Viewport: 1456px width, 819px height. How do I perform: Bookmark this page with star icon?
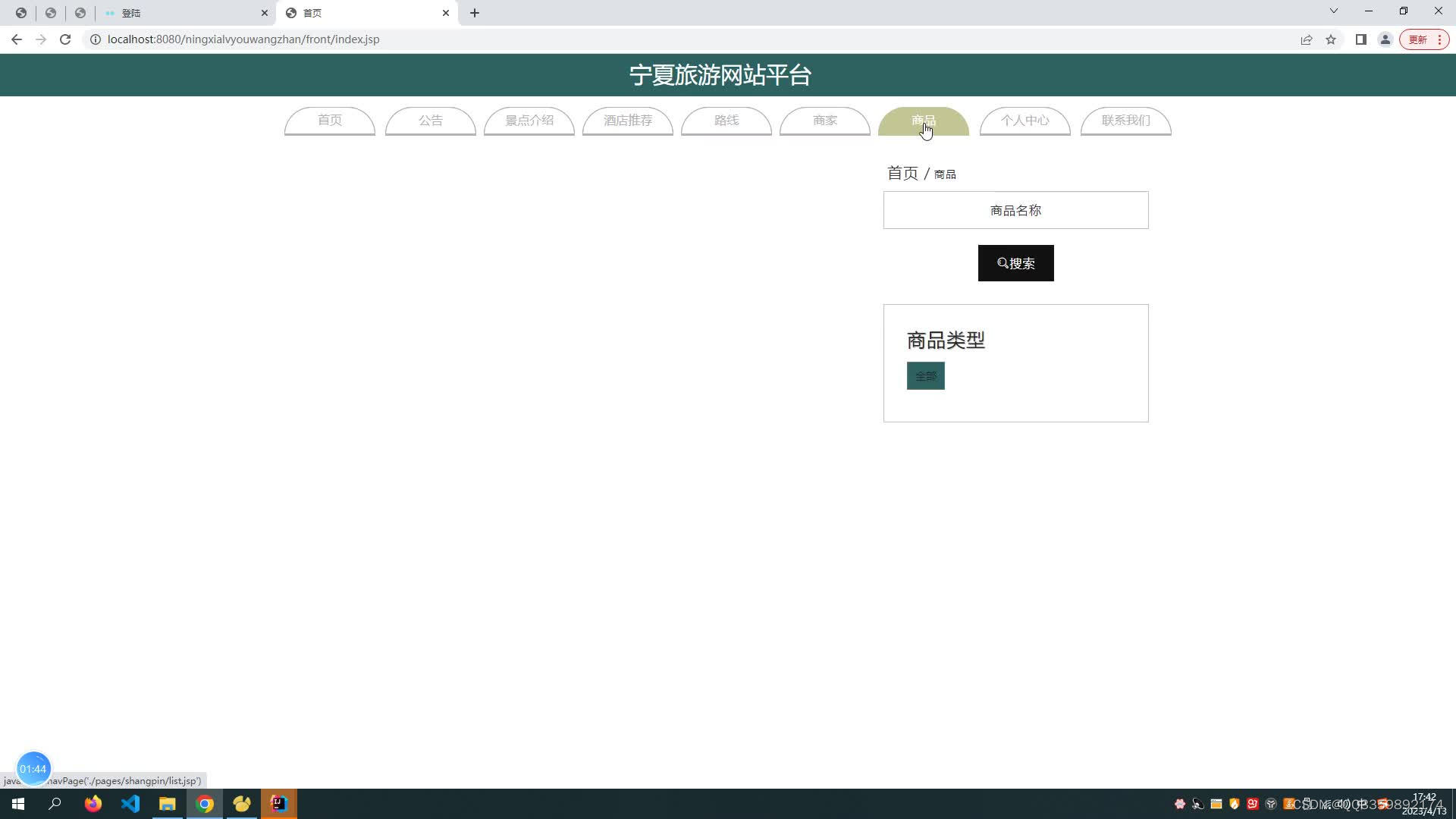click(x=1330, y=39)
